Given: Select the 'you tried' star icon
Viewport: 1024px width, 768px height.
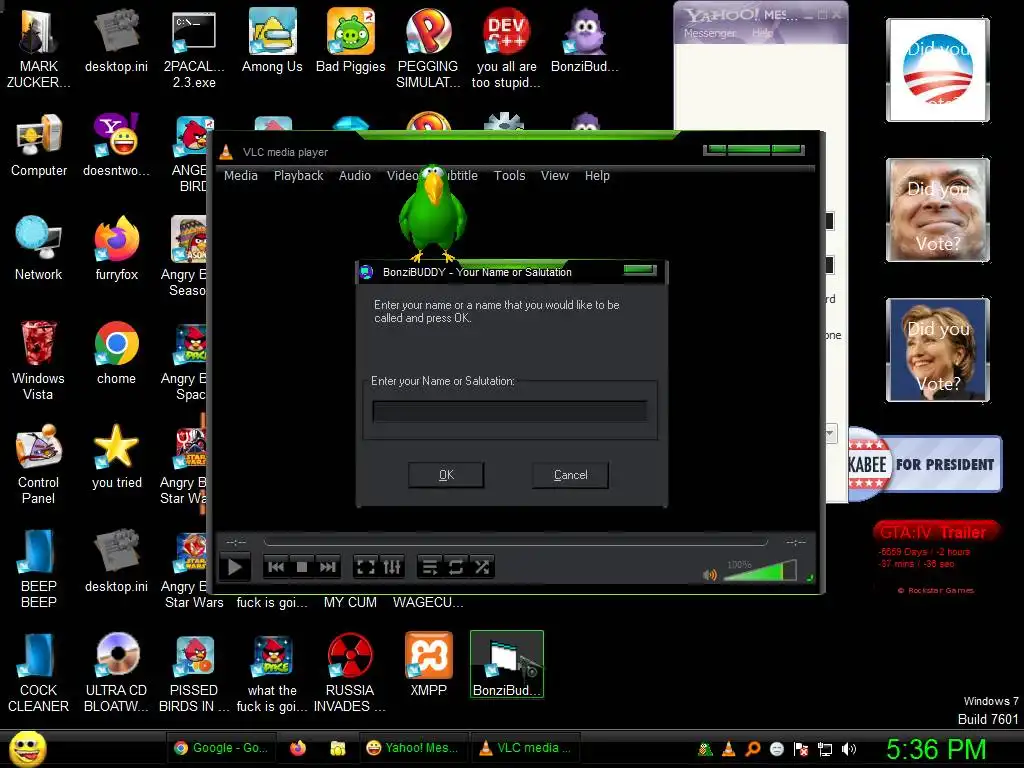Looking at the screenshot, I should [x=116, y=456].
